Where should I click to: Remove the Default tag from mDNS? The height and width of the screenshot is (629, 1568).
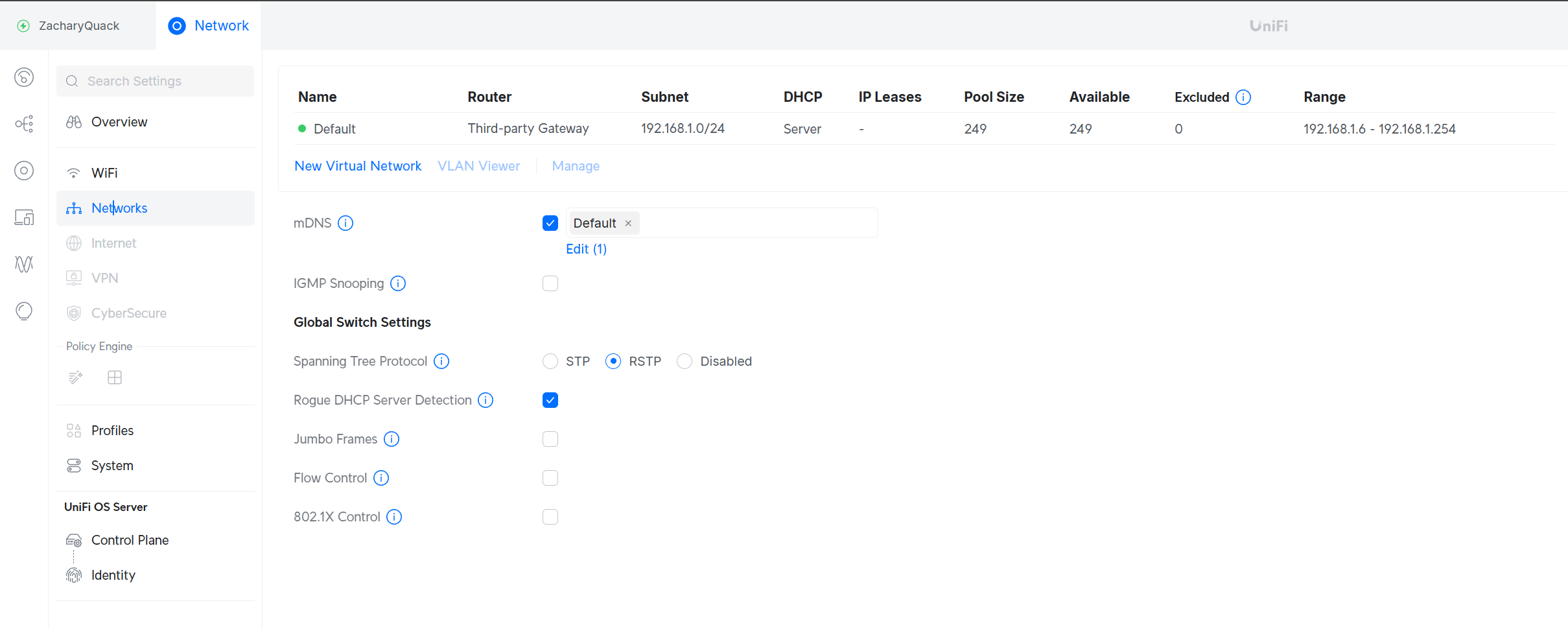click(x=628, y=223)
